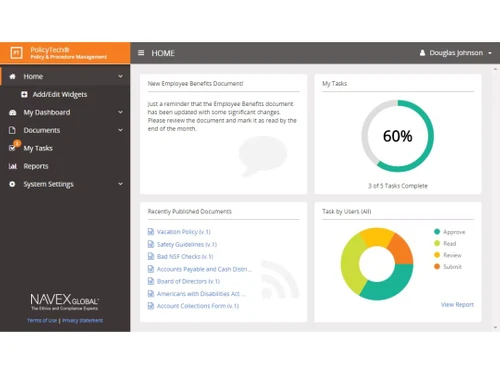500x375 pixels.
Task: Click the 'My Tasks' widget title
Action: [x=334, y=83]
